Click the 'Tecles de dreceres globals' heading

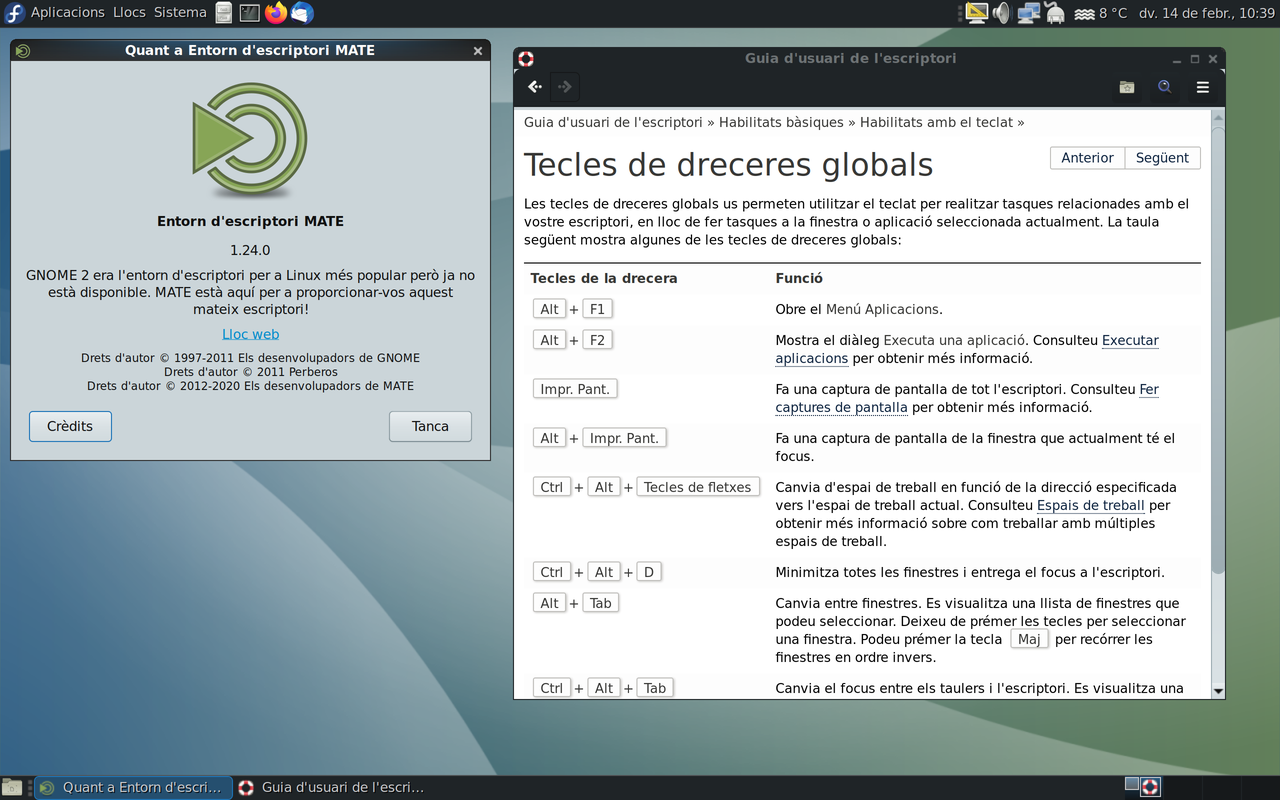pyautogui.click(x=729, y=164)
